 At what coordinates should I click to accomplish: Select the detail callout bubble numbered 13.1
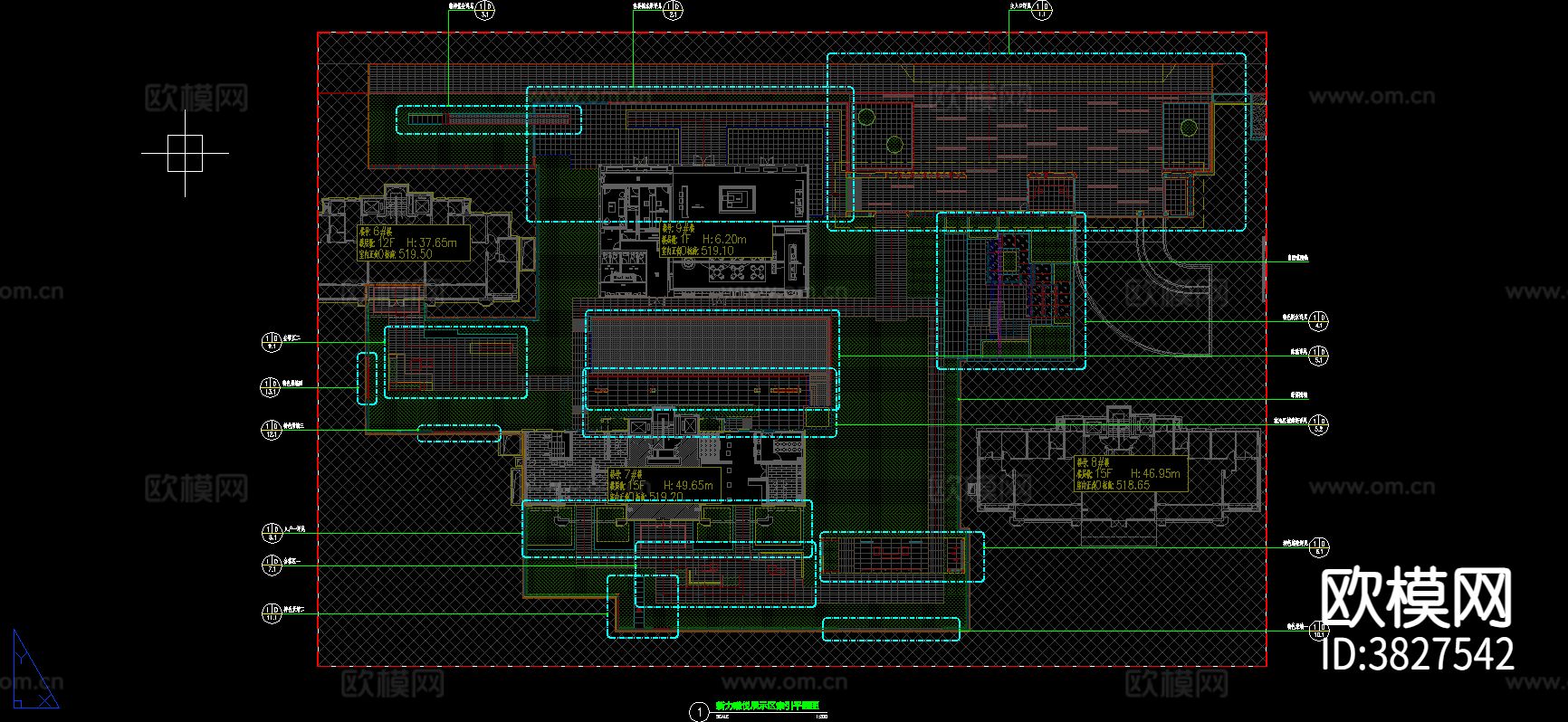272,387
